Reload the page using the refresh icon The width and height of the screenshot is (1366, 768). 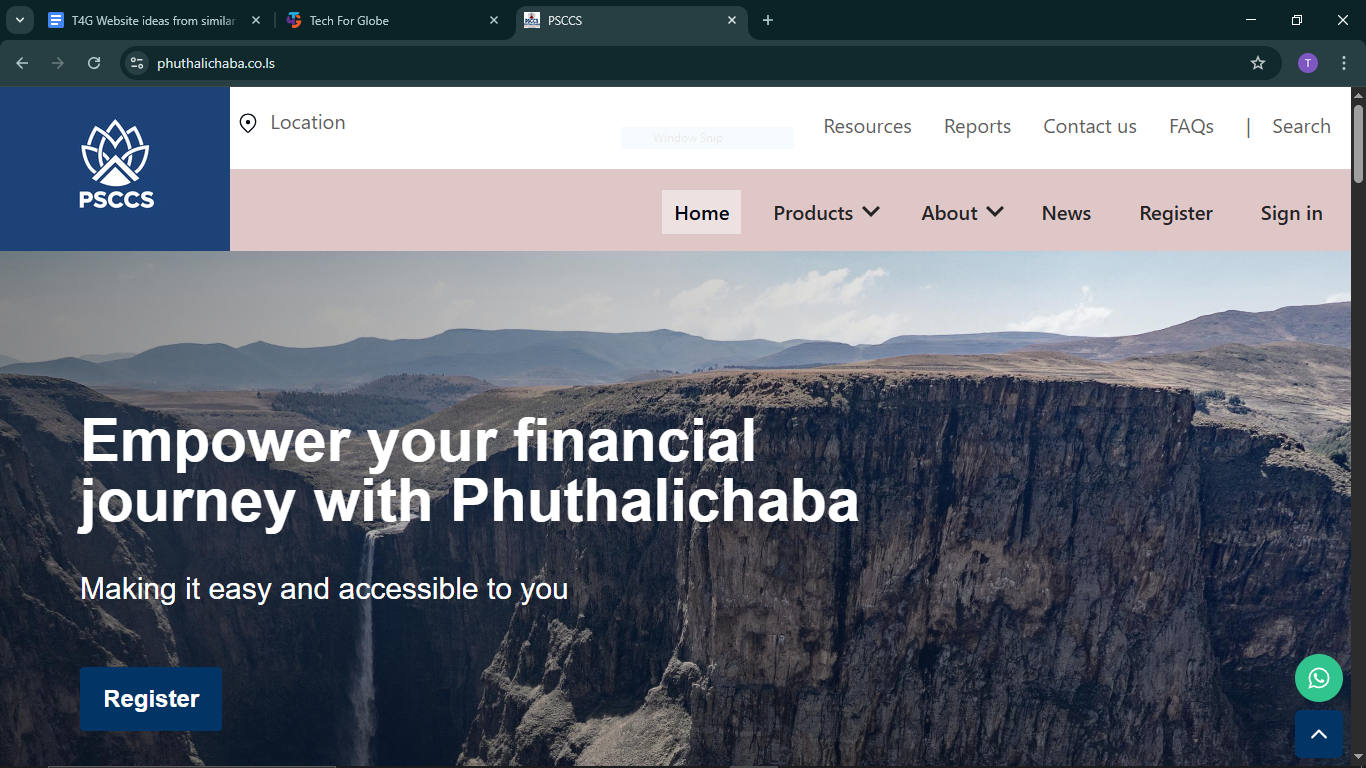(x=94, y=63)
